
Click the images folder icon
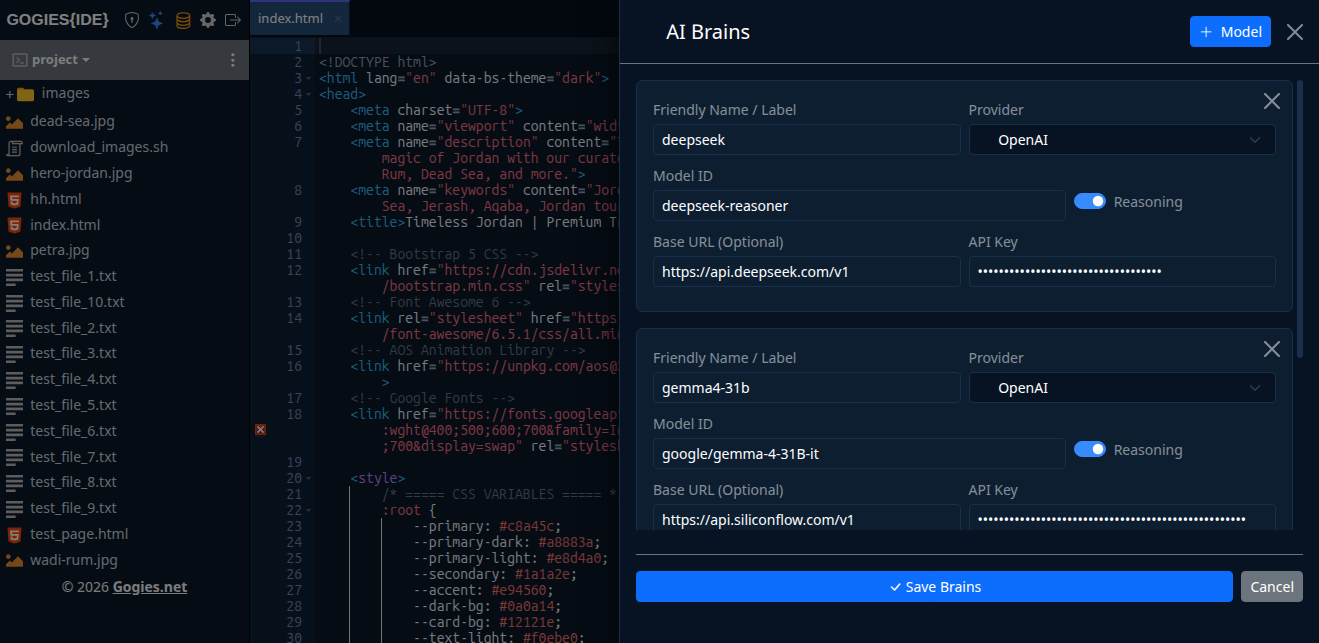(26, 94)
